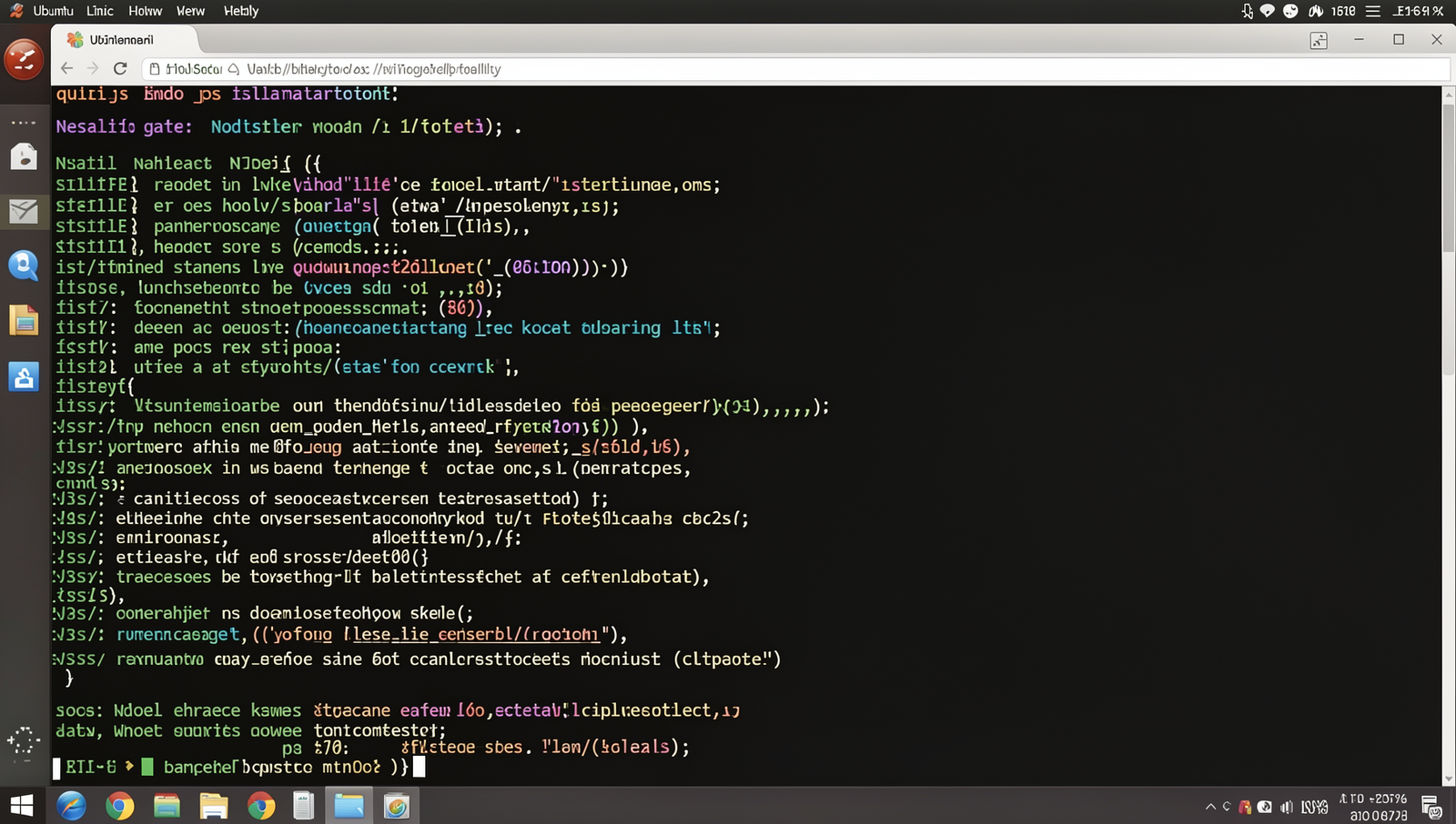Viewport: 1456px width, 824px height.
Task: Click the scrollbar down arrow
Action: (x=1449, y=779)
